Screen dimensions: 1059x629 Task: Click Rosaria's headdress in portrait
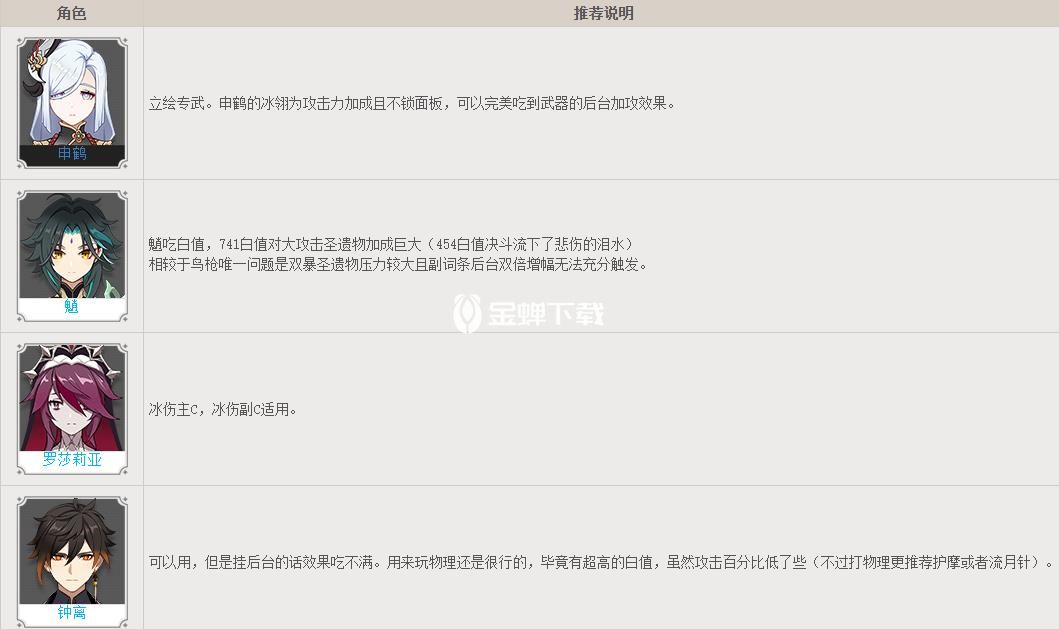(x=72, y=354)
